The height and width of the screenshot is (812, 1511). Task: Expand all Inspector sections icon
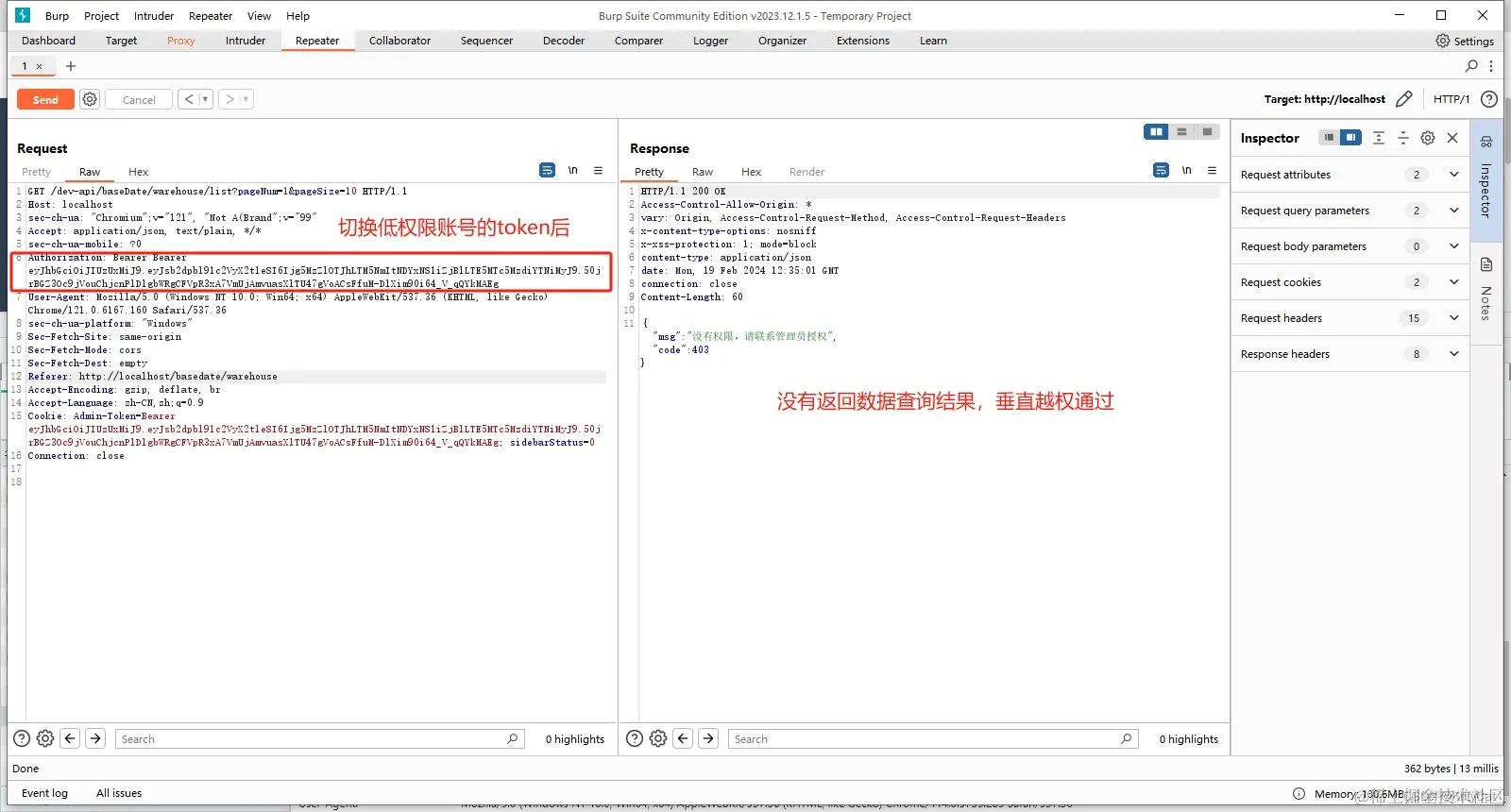(1379, 138)
